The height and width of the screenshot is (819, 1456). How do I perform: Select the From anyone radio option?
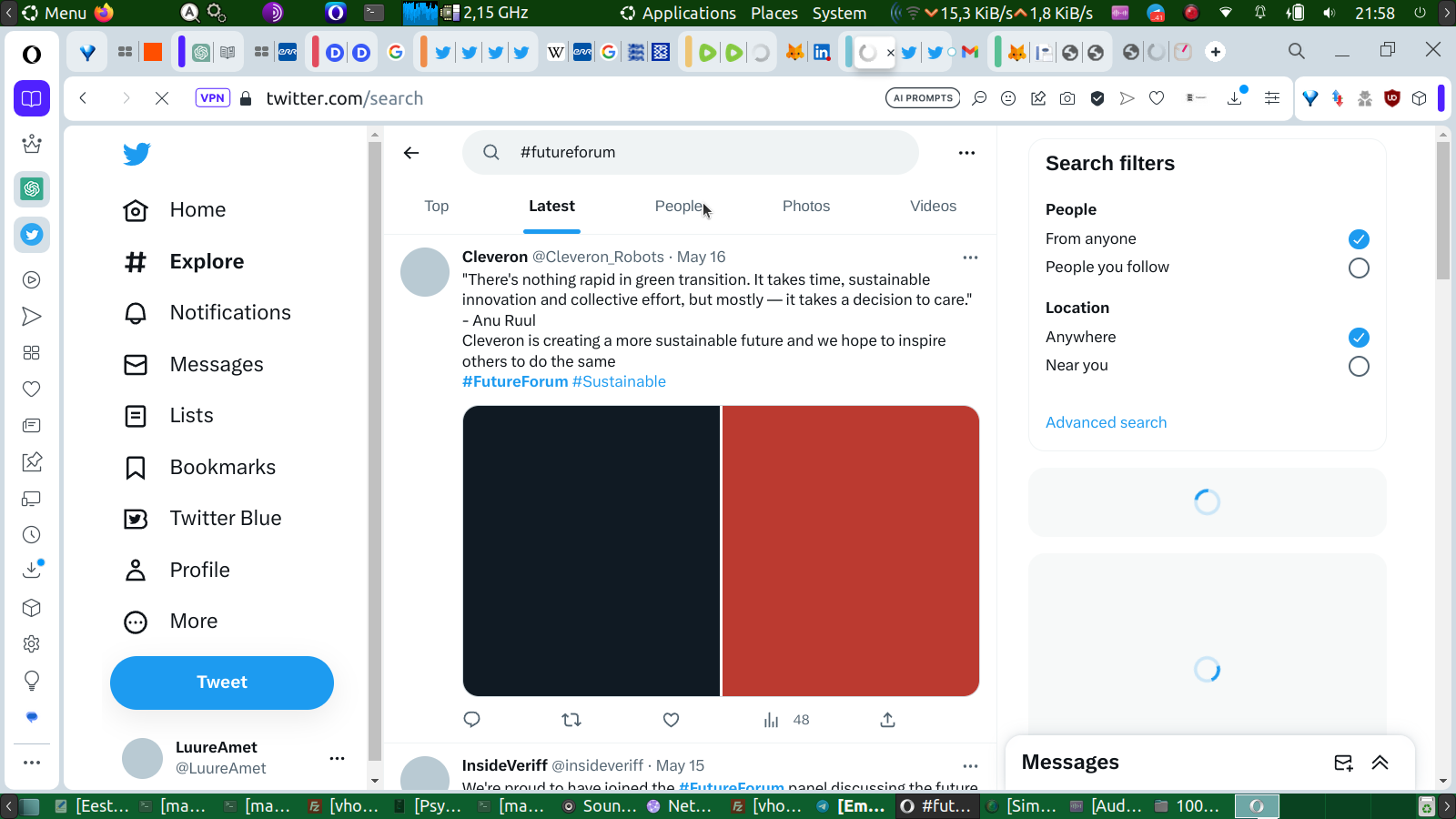[1359, 239]
